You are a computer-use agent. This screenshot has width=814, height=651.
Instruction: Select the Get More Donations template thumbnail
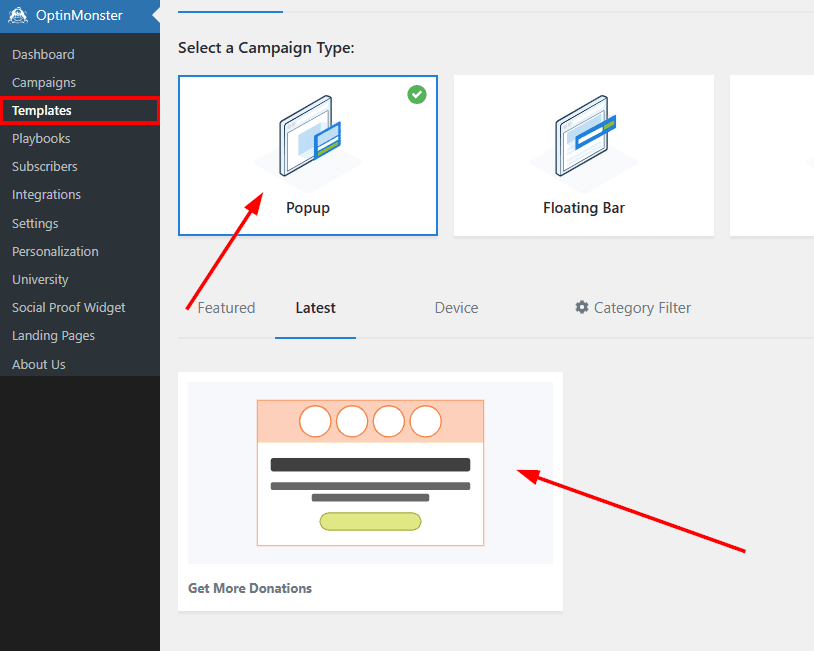tap(370, 473)
